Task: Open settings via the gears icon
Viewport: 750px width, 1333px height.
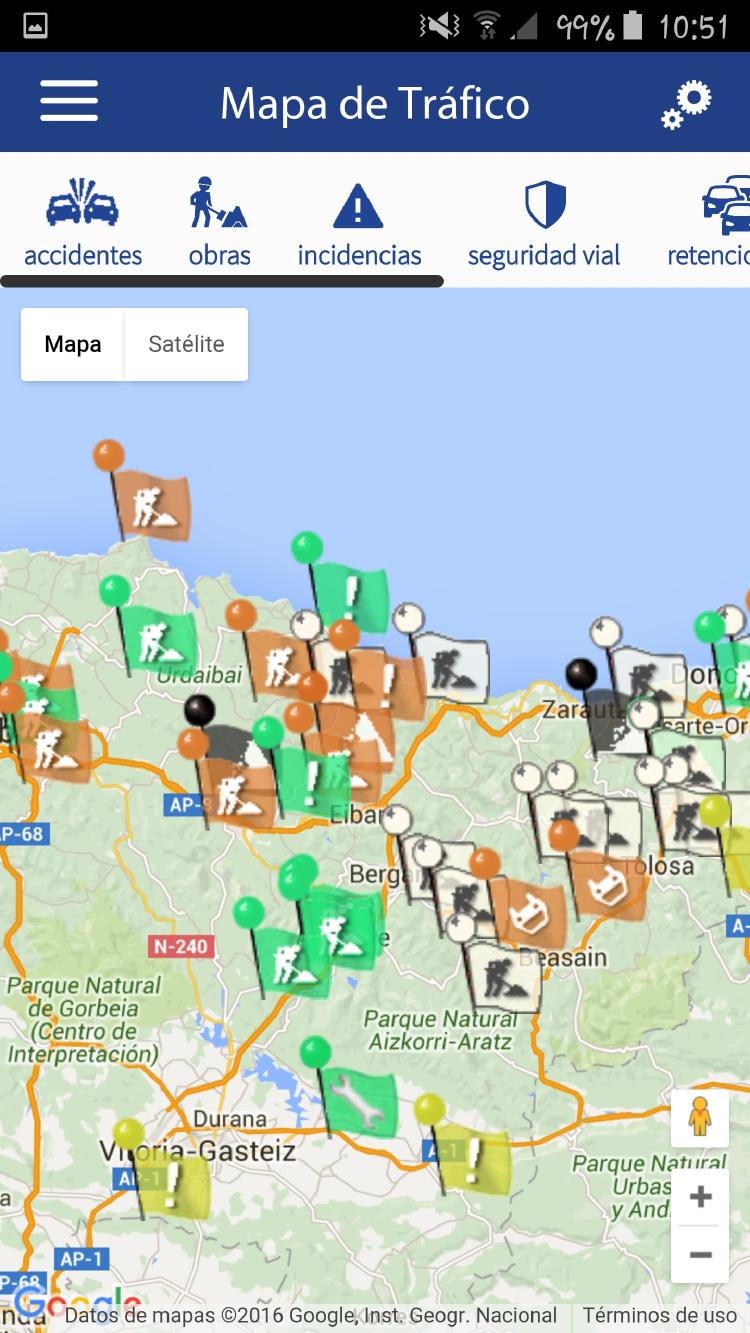Action: coord(686,104)
